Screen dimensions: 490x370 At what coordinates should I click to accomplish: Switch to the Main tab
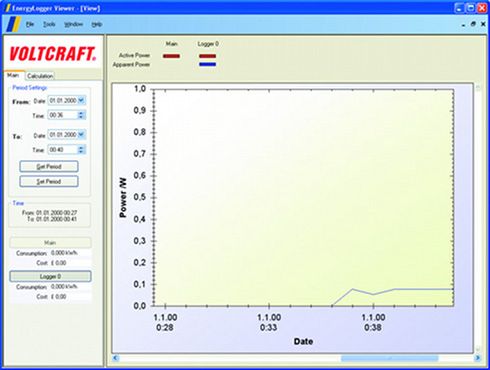pos(13,75)
